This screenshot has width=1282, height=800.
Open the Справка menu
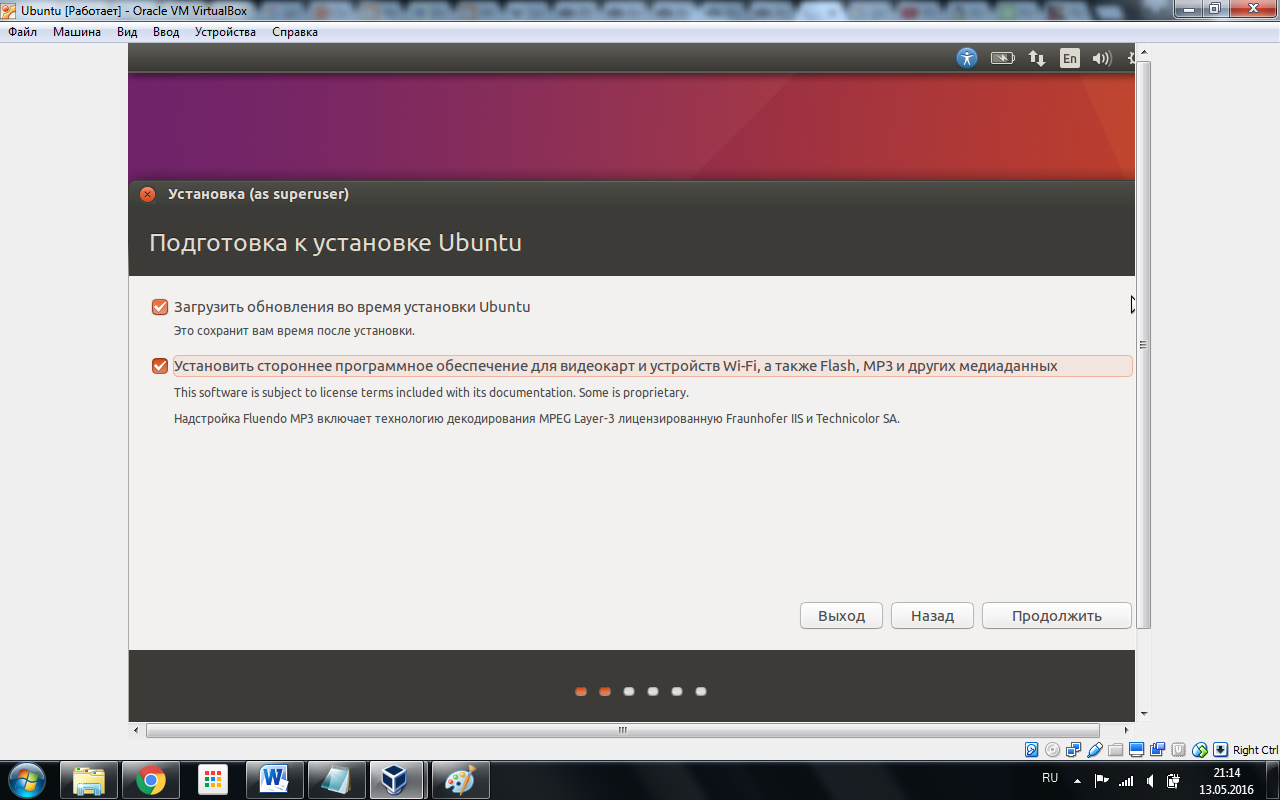tap(295, 32)
